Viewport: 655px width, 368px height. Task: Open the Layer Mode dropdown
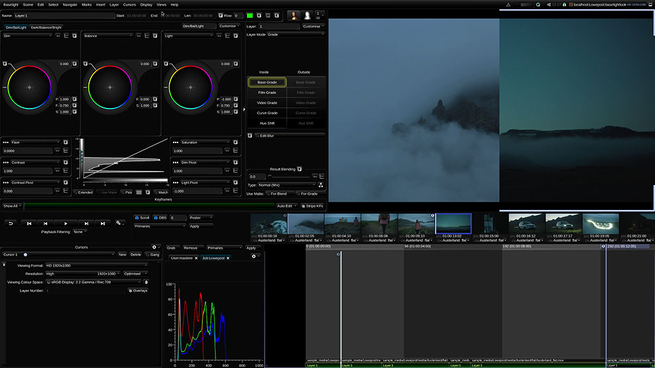pyautogui.click(x=296, y=34)
